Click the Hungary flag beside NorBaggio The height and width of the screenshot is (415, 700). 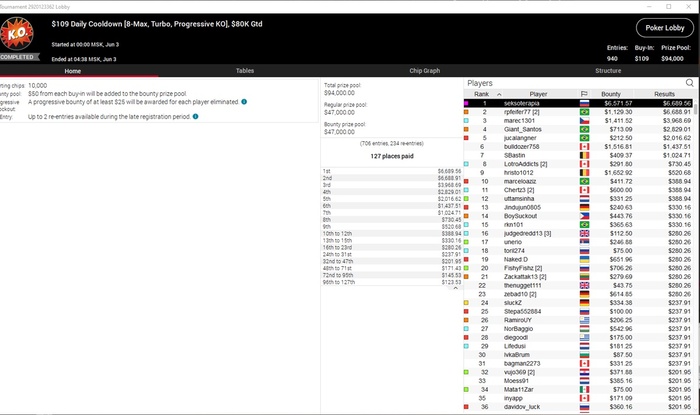584,329
